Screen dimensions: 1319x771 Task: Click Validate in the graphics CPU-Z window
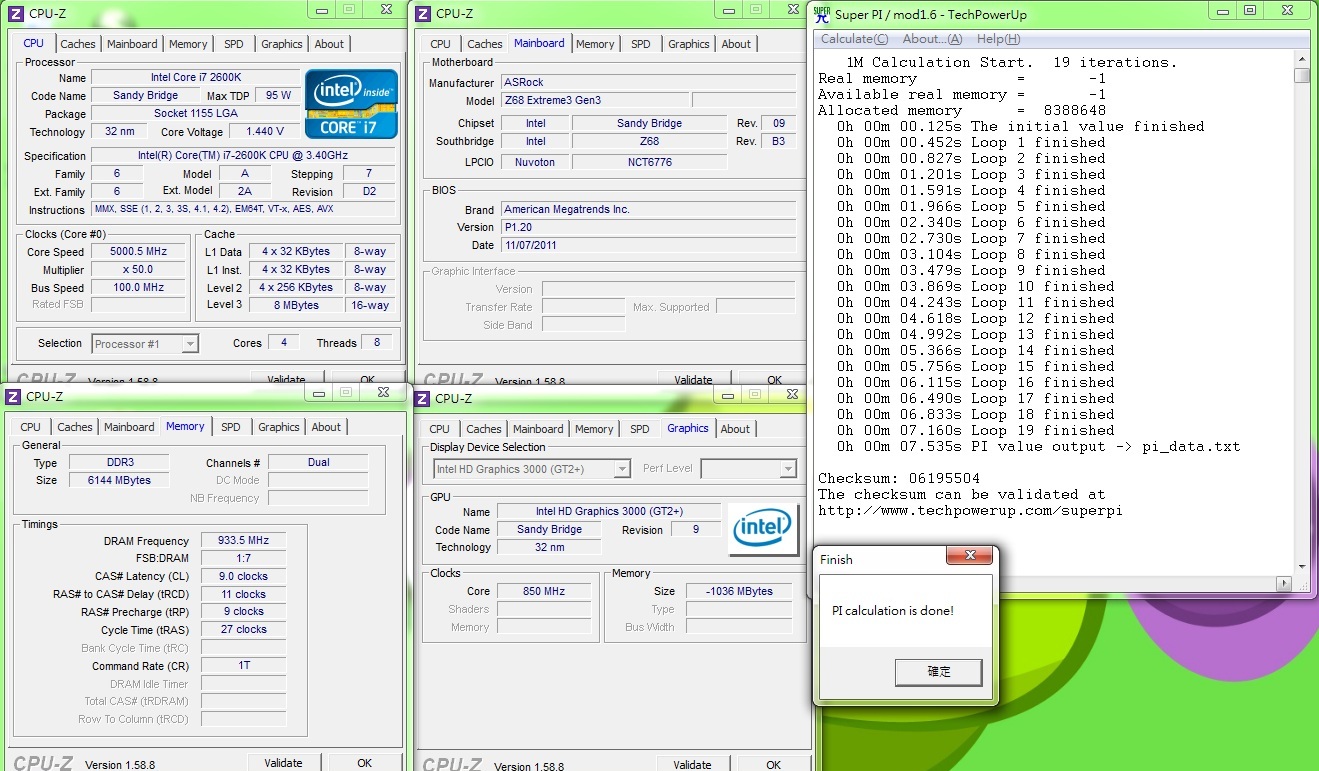(692, 765)
